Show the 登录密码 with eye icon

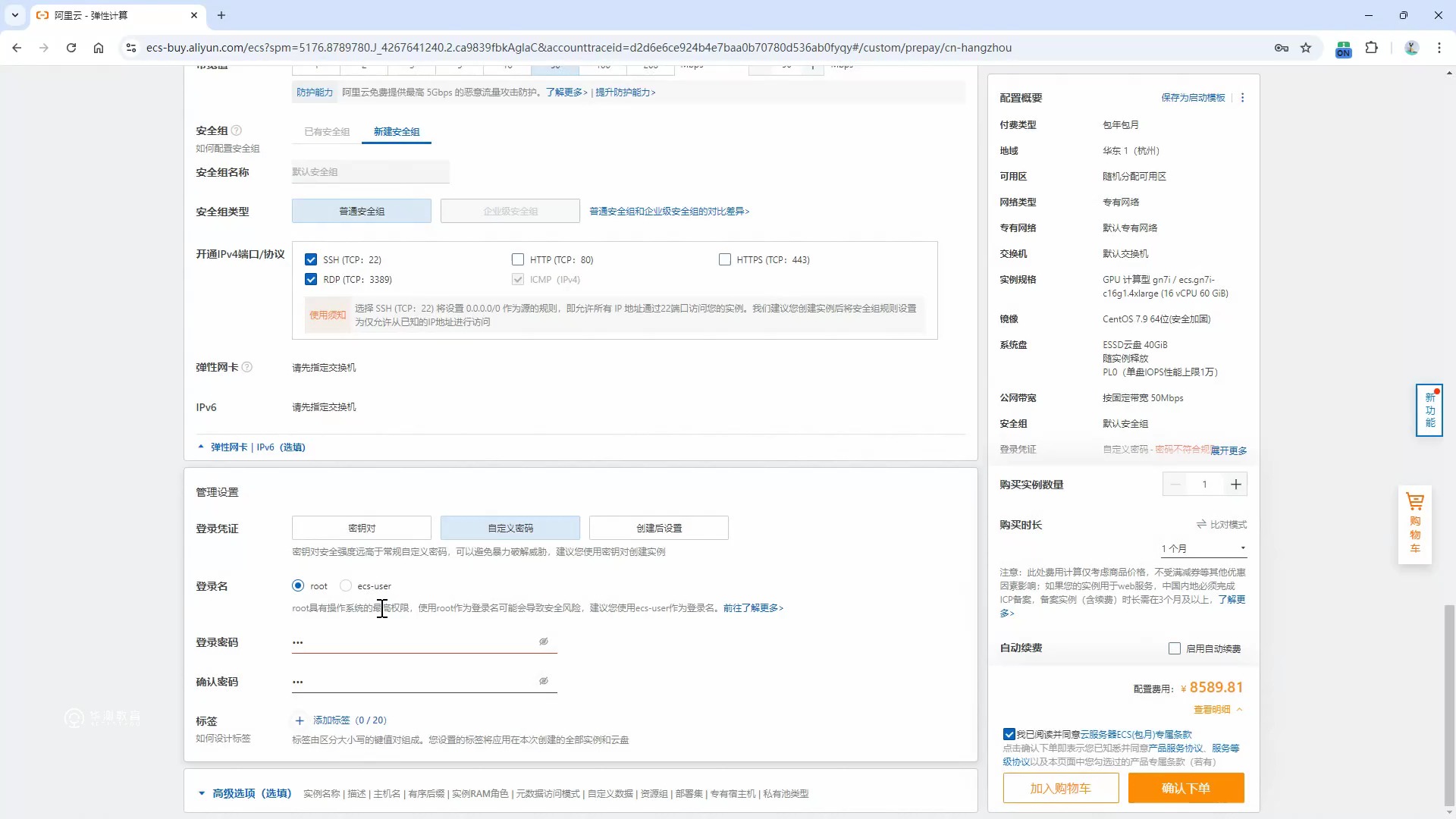click(544, 642)
